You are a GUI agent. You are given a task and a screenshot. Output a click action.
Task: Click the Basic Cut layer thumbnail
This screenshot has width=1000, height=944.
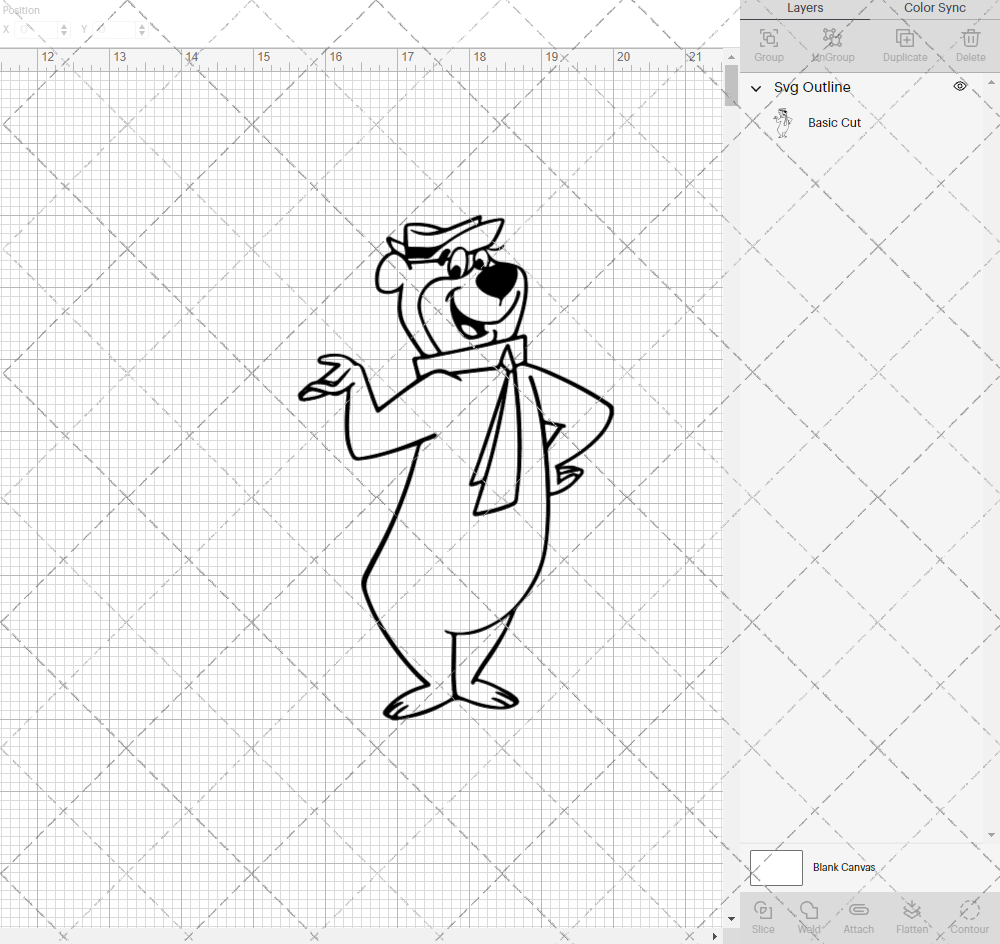[x=783, y=122]
